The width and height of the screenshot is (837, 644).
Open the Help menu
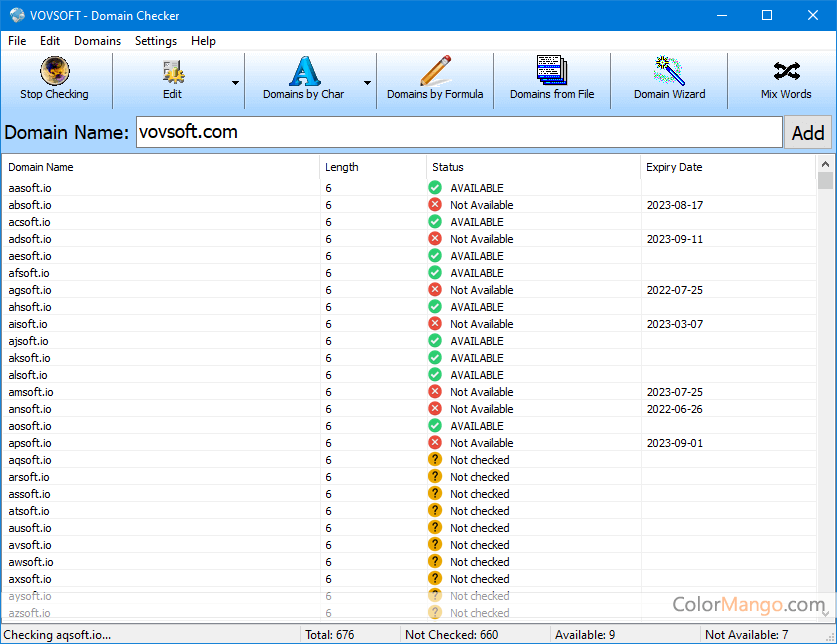pyautogui.click(x=203, y=41)
